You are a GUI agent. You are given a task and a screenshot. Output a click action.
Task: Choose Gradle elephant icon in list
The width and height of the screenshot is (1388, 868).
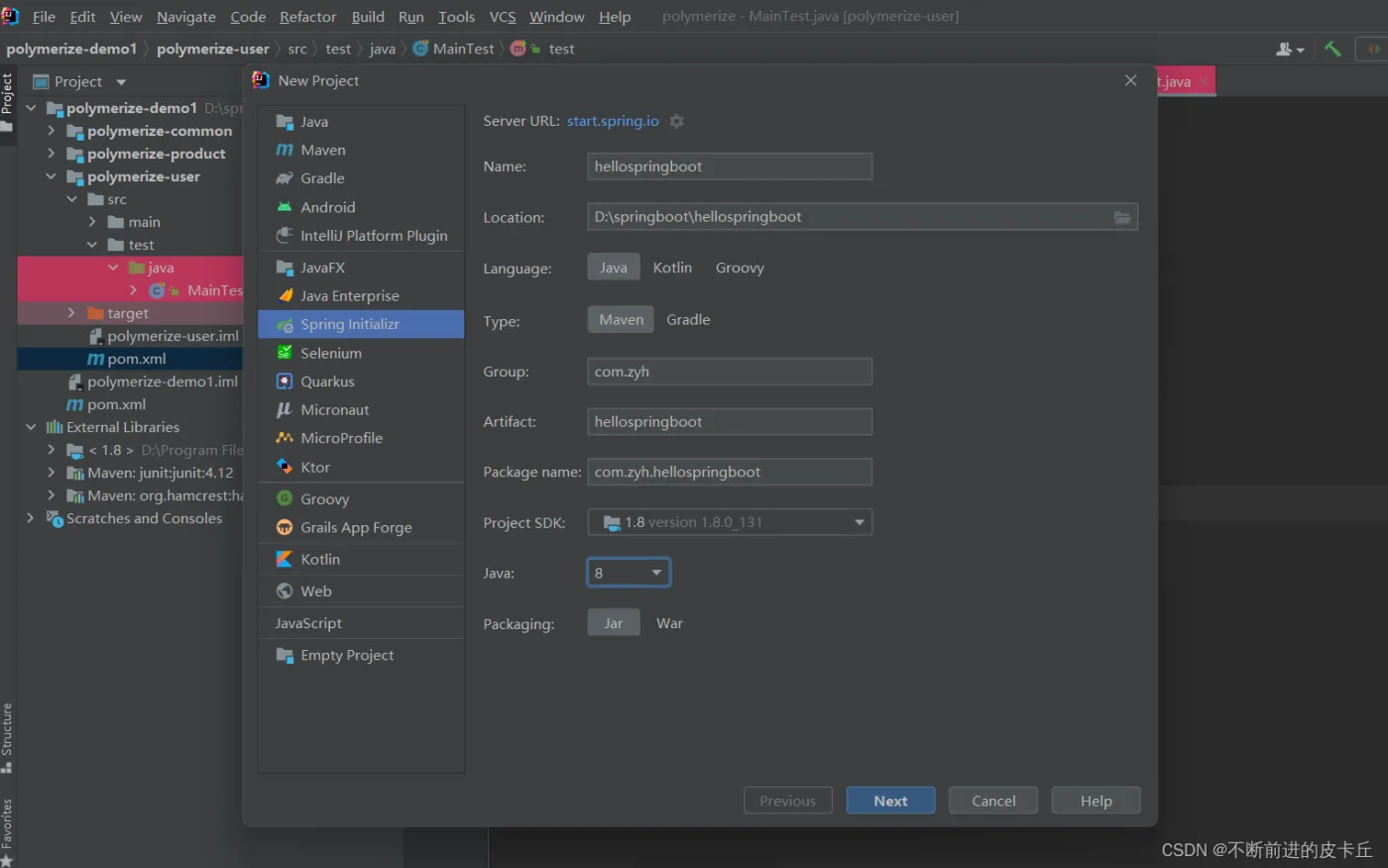coord(285,178)
